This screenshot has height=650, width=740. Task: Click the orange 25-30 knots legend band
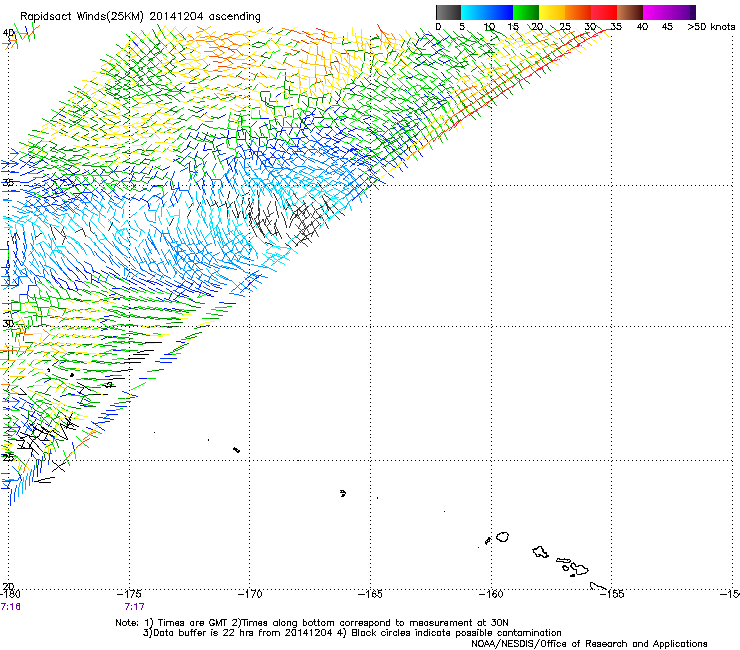[578, 12]
